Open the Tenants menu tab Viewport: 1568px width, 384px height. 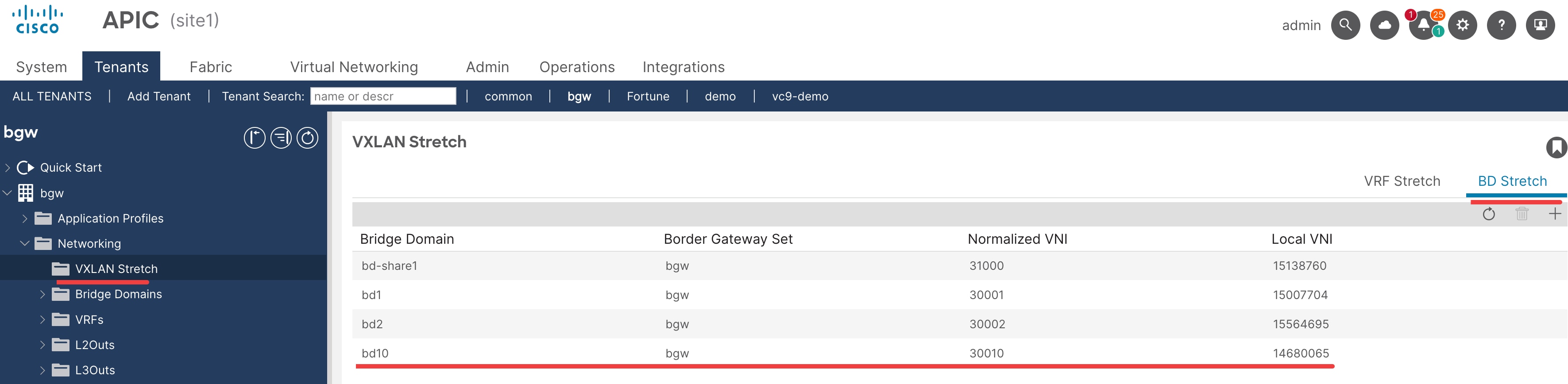(x=121, y=66)
